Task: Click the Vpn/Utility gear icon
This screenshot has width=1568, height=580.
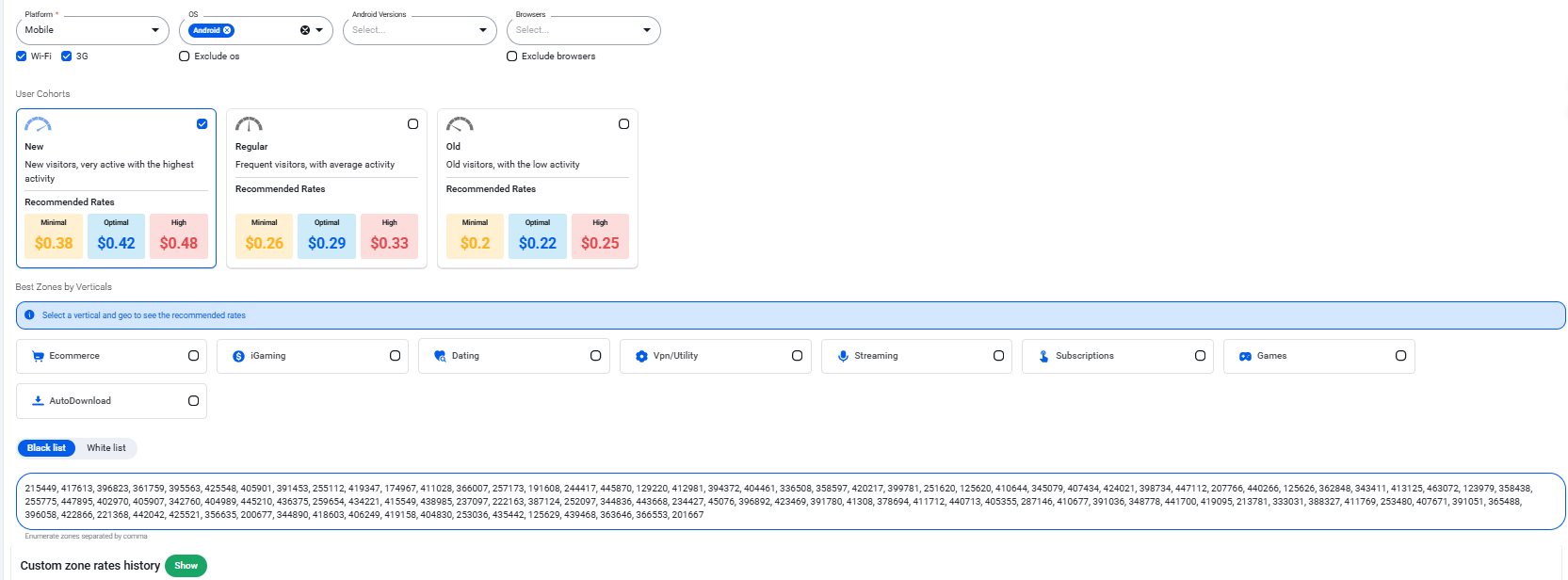Action: point(641,356)
